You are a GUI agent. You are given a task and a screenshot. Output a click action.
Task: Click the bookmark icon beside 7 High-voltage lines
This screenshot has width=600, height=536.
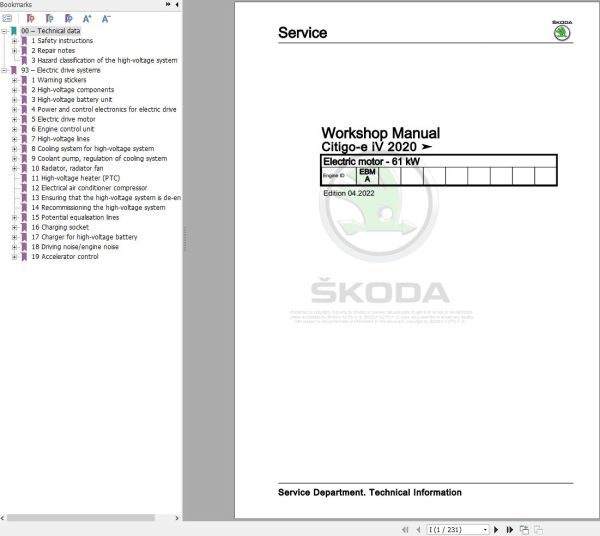coord(24,139)
